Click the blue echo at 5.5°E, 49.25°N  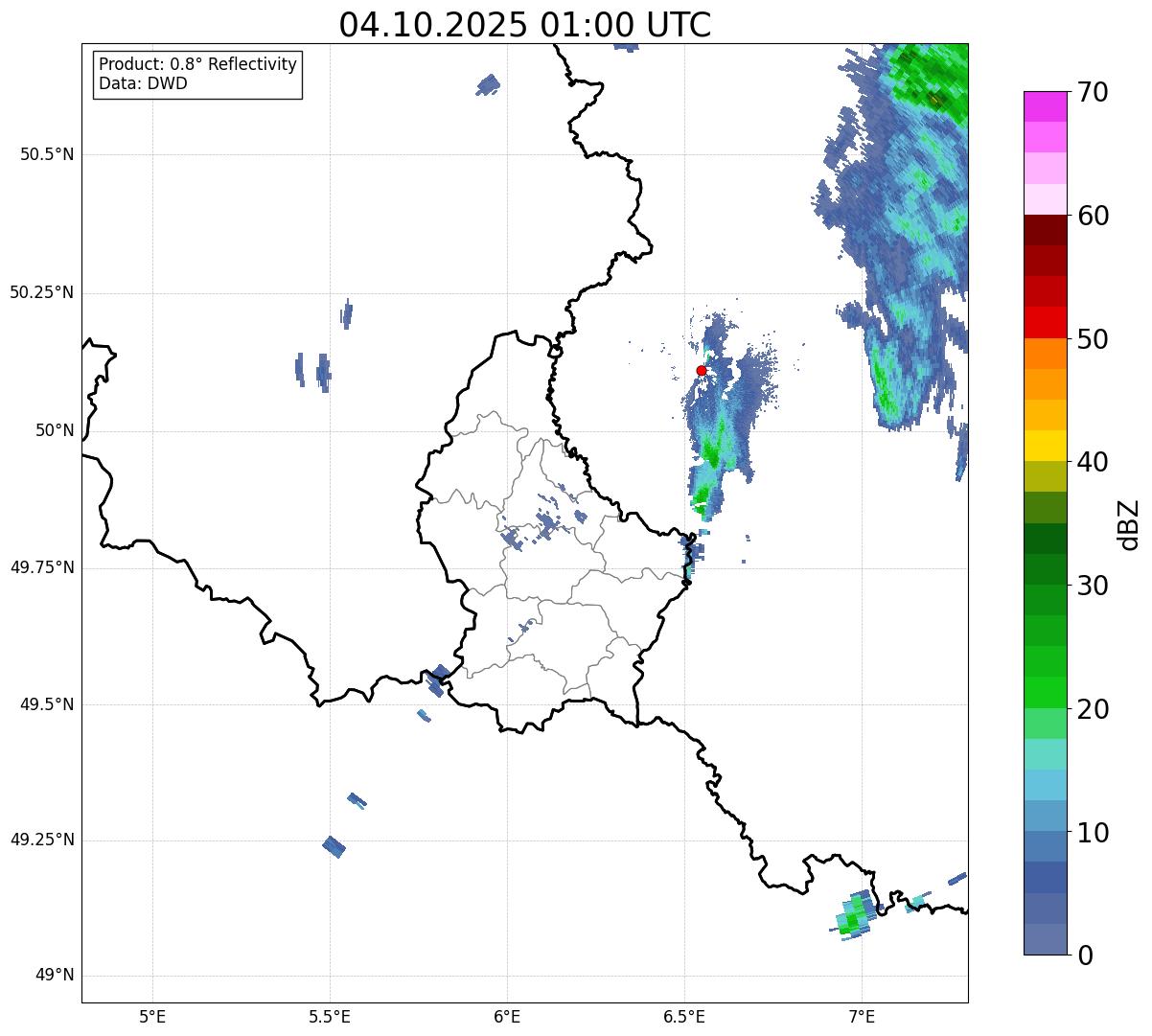(x=334, y=846)
